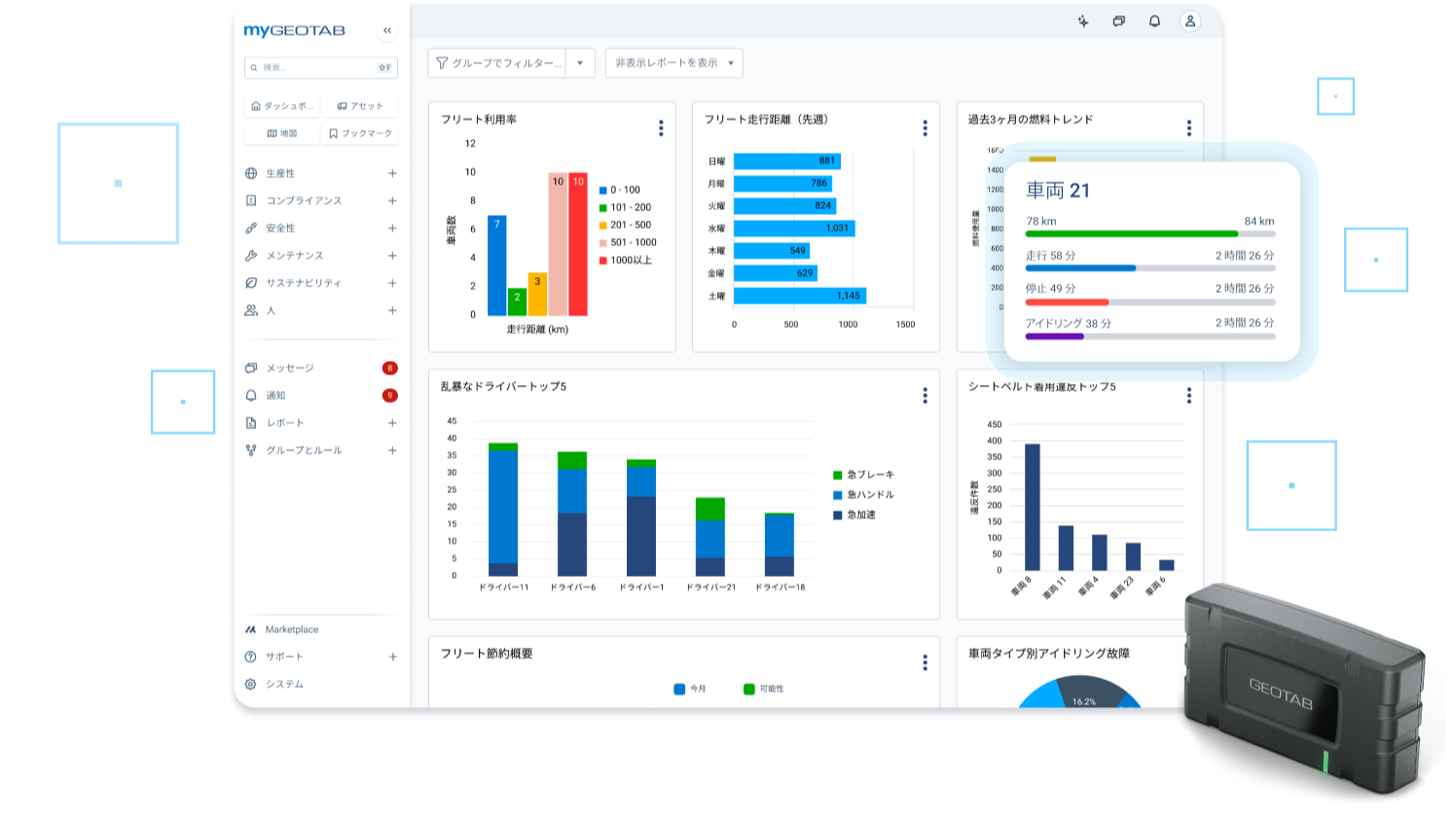Click the 人 people icon

tap(251, 310)
